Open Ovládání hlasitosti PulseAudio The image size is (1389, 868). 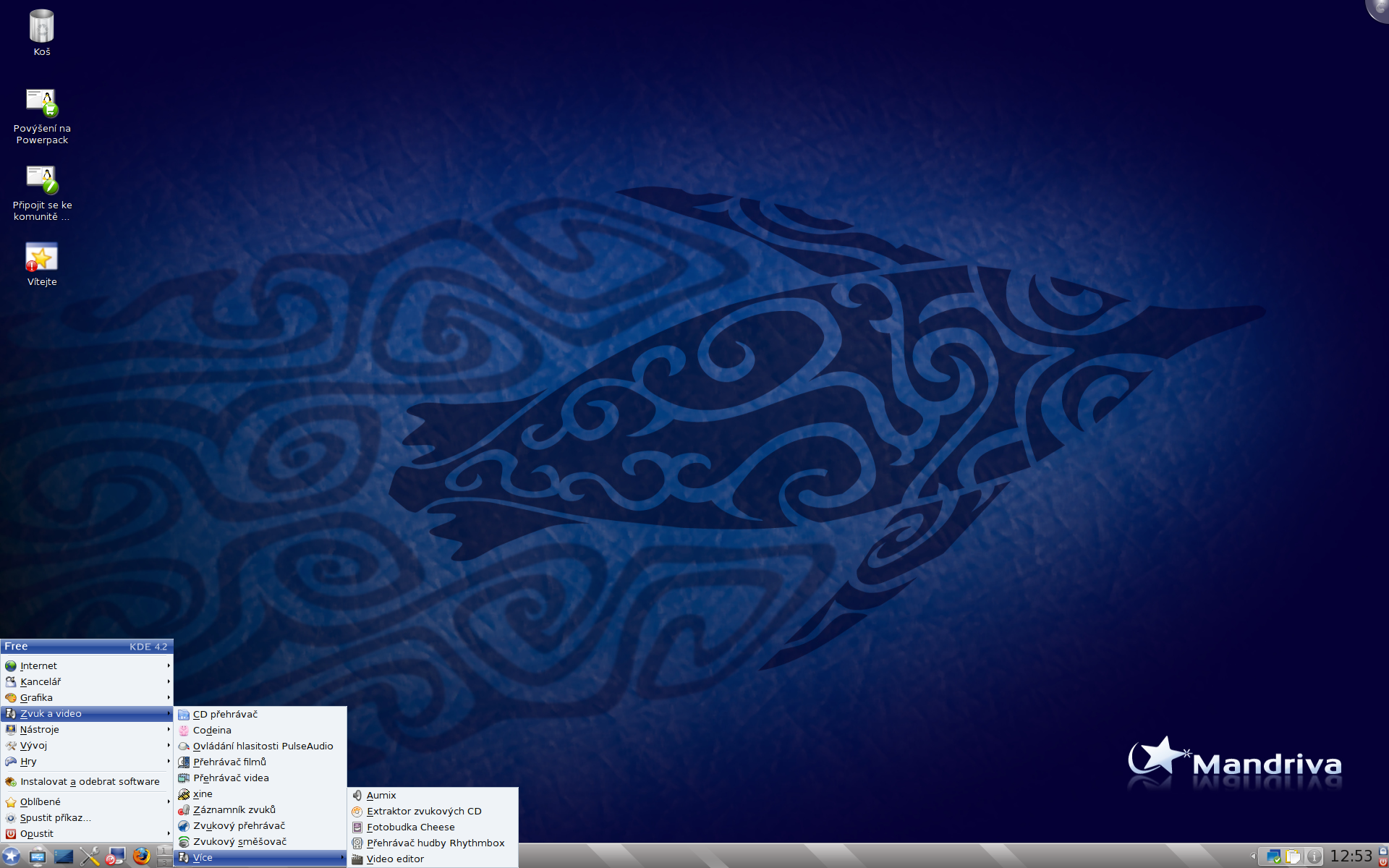(x=260, y=746)
